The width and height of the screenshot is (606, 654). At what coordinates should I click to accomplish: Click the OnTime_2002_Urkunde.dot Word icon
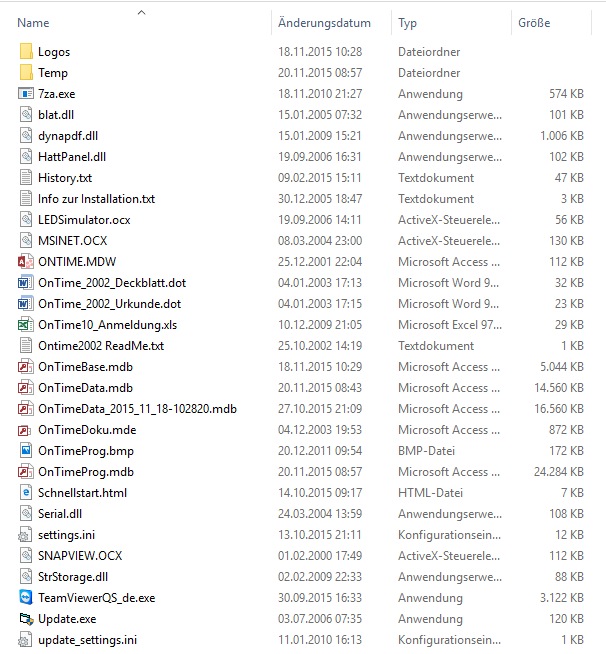tap(26, 304)
